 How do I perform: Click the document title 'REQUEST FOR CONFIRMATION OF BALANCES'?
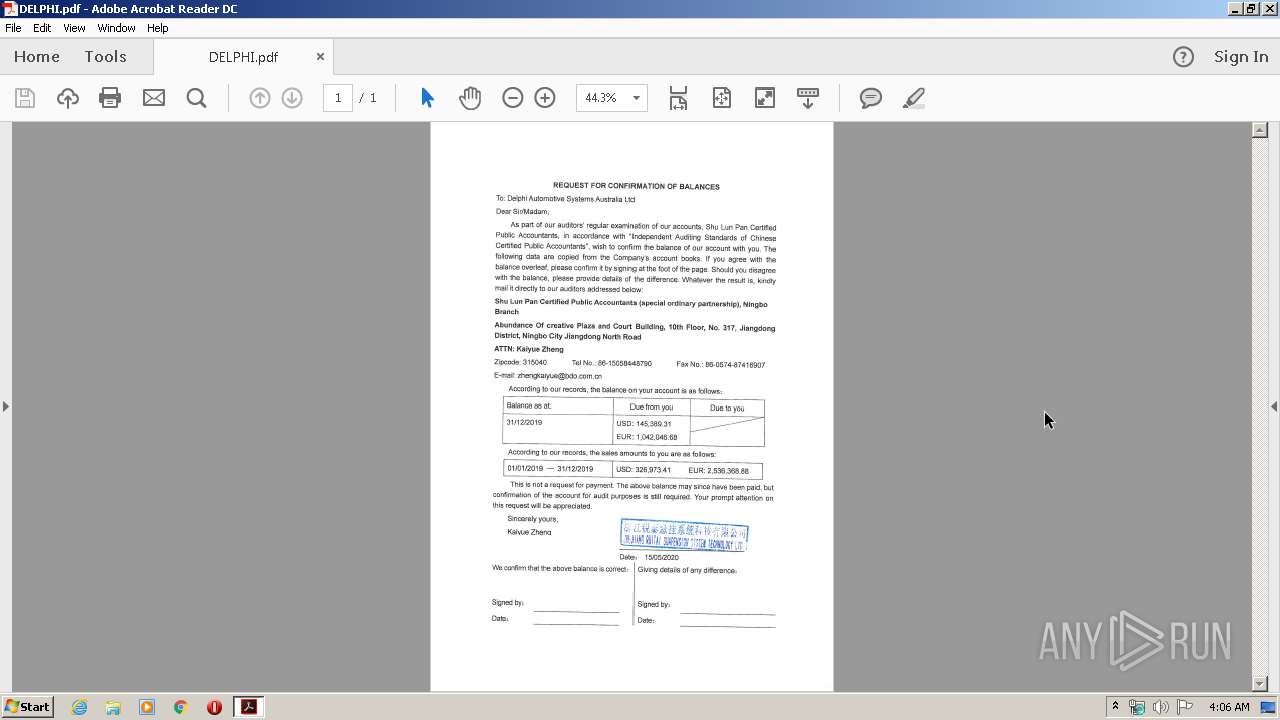[x=636, y=186]
